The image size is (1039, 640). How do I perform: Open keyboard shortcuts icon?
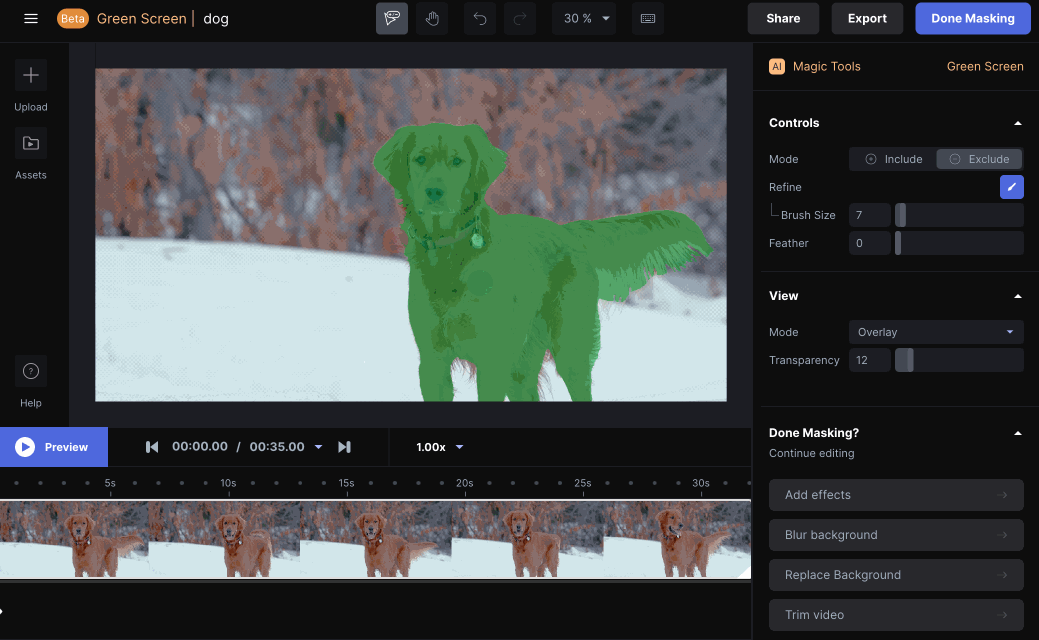click(648, 19)
